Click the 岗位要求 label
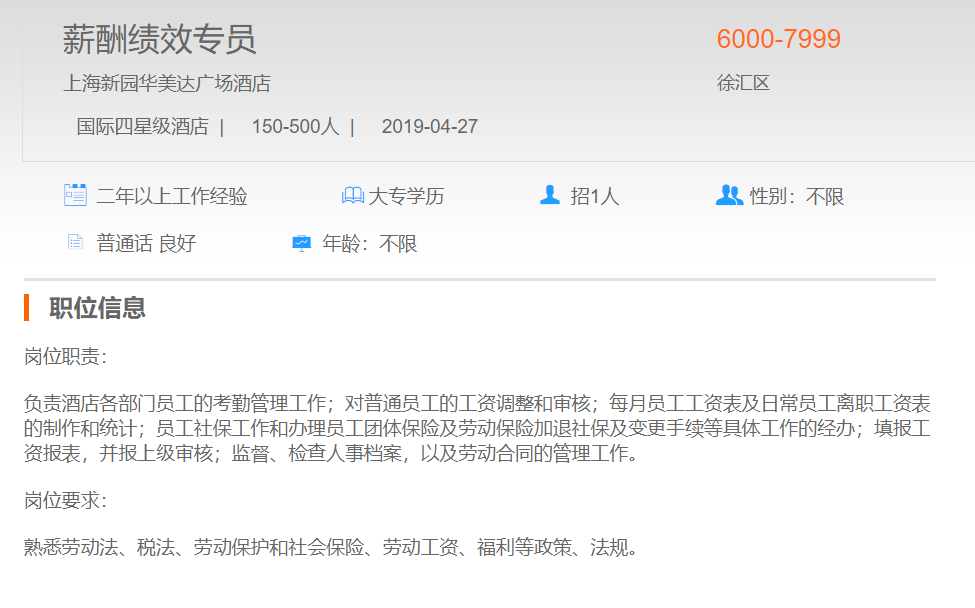 pos(65,500)
